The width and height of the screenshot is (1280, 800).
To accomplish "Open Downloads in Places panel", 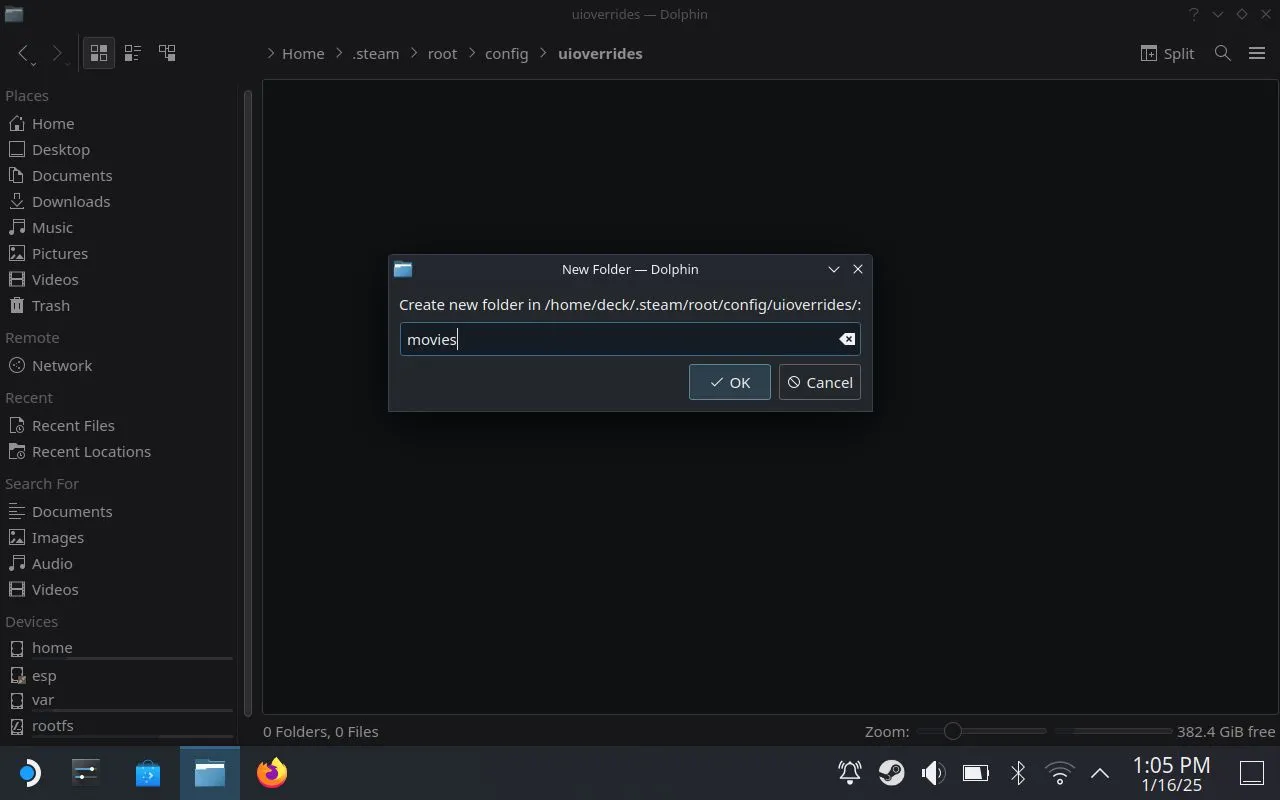I will [70, 201].
